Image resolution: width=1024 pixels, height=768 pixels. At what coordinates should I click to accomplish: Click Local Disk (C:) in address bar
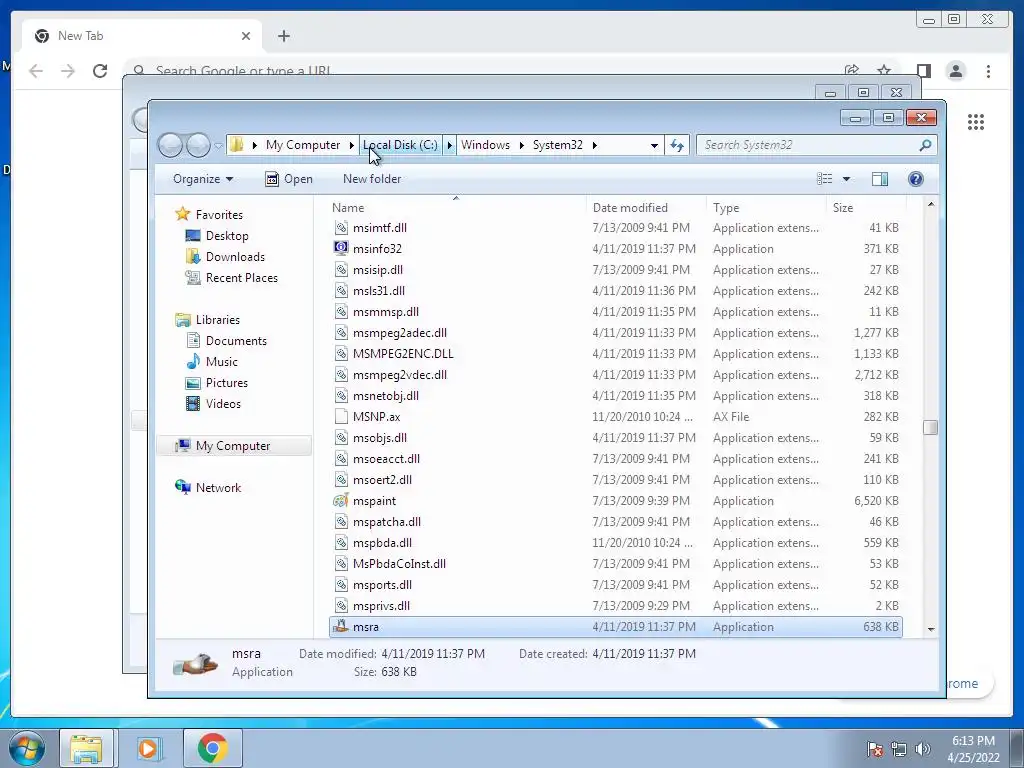click(x=400, y=145)
